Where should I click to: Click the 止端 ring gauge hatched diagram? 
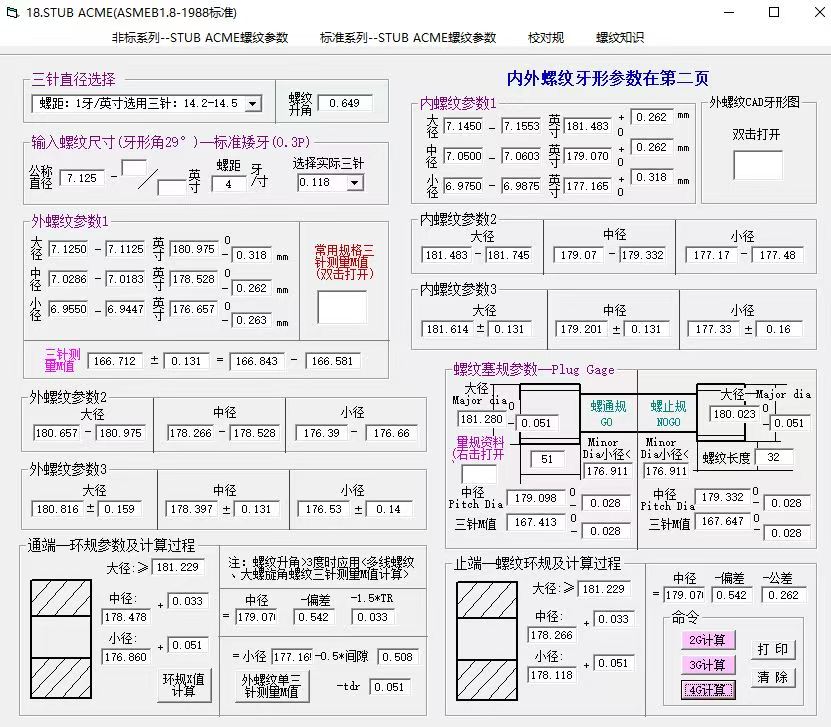(487, 641)
